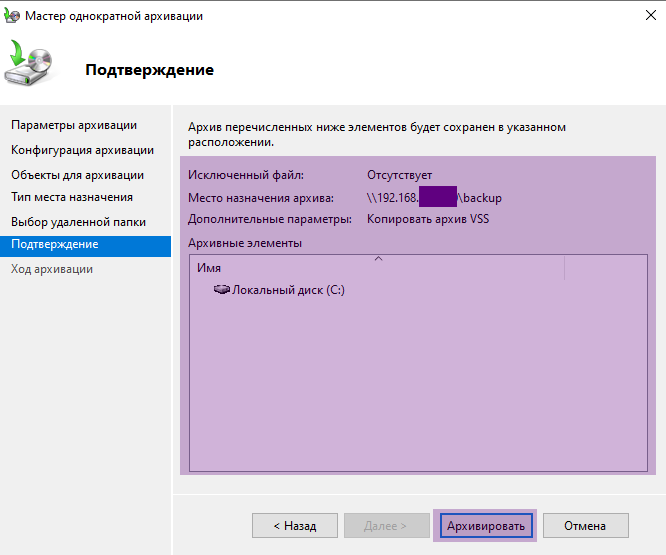Screen dimensions: 666x555
Task: Switch to Выбор удаленной папки step
Action: point(78,222)
